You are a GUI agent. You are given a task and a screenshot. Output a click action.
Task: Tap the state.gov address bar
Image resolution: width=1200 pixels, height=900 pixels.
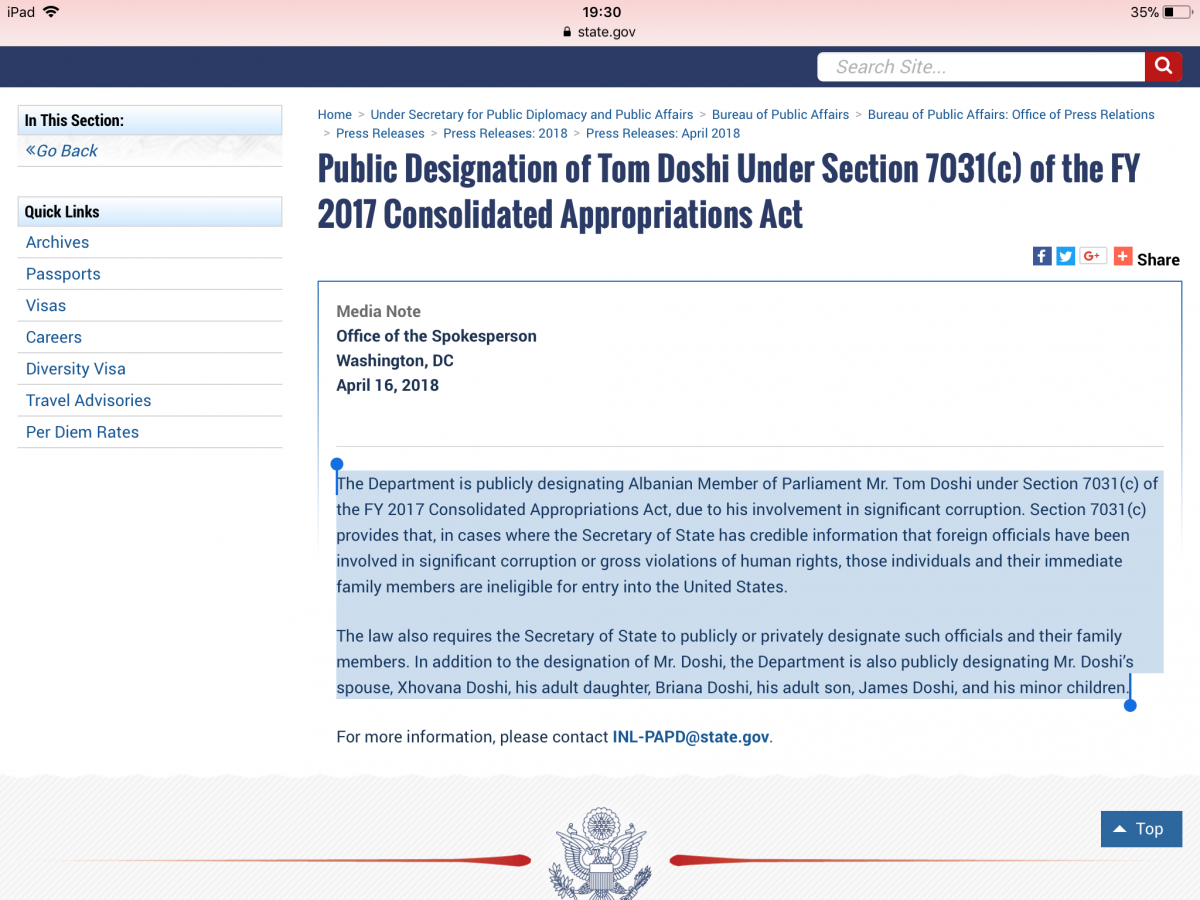pos(600,32)
